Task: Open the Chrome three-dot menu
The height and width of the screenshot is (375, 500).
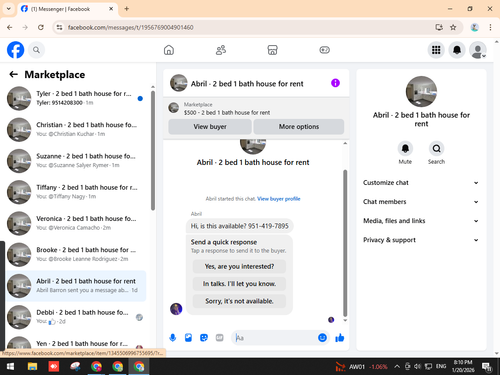Action: (490, 27)
